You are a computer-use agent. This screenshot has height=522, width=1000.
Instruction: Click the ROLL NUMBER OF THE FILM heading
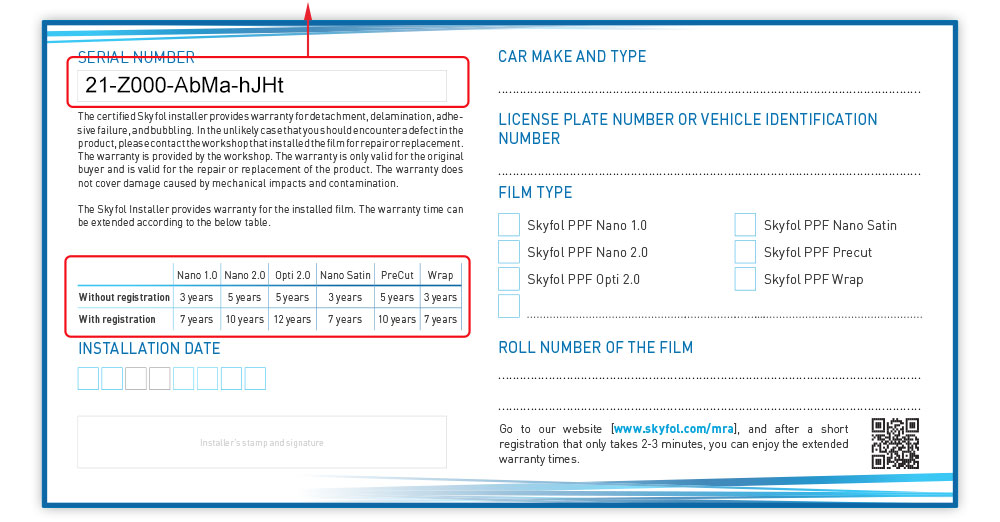point(595,348)
